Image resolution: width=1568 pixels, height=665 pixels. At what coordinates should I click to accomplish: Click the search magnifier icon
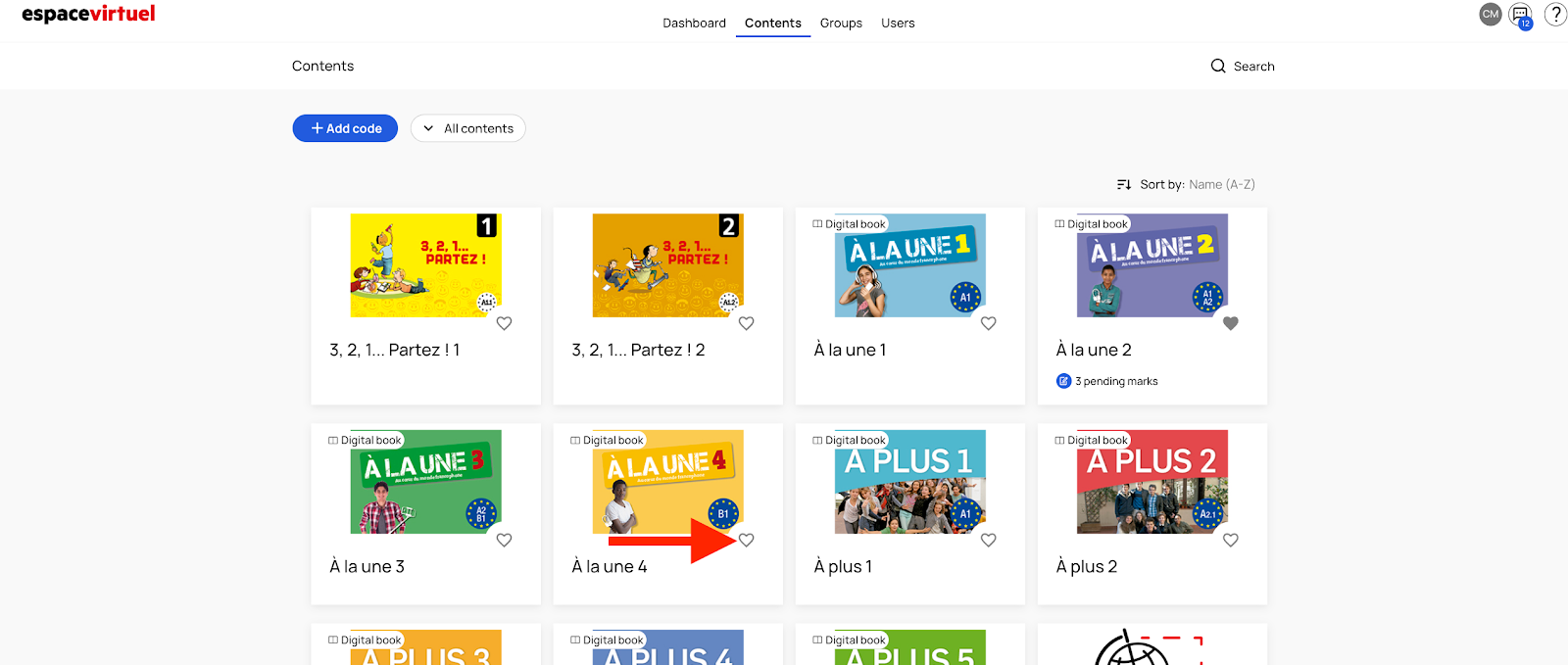(1218, 67)
